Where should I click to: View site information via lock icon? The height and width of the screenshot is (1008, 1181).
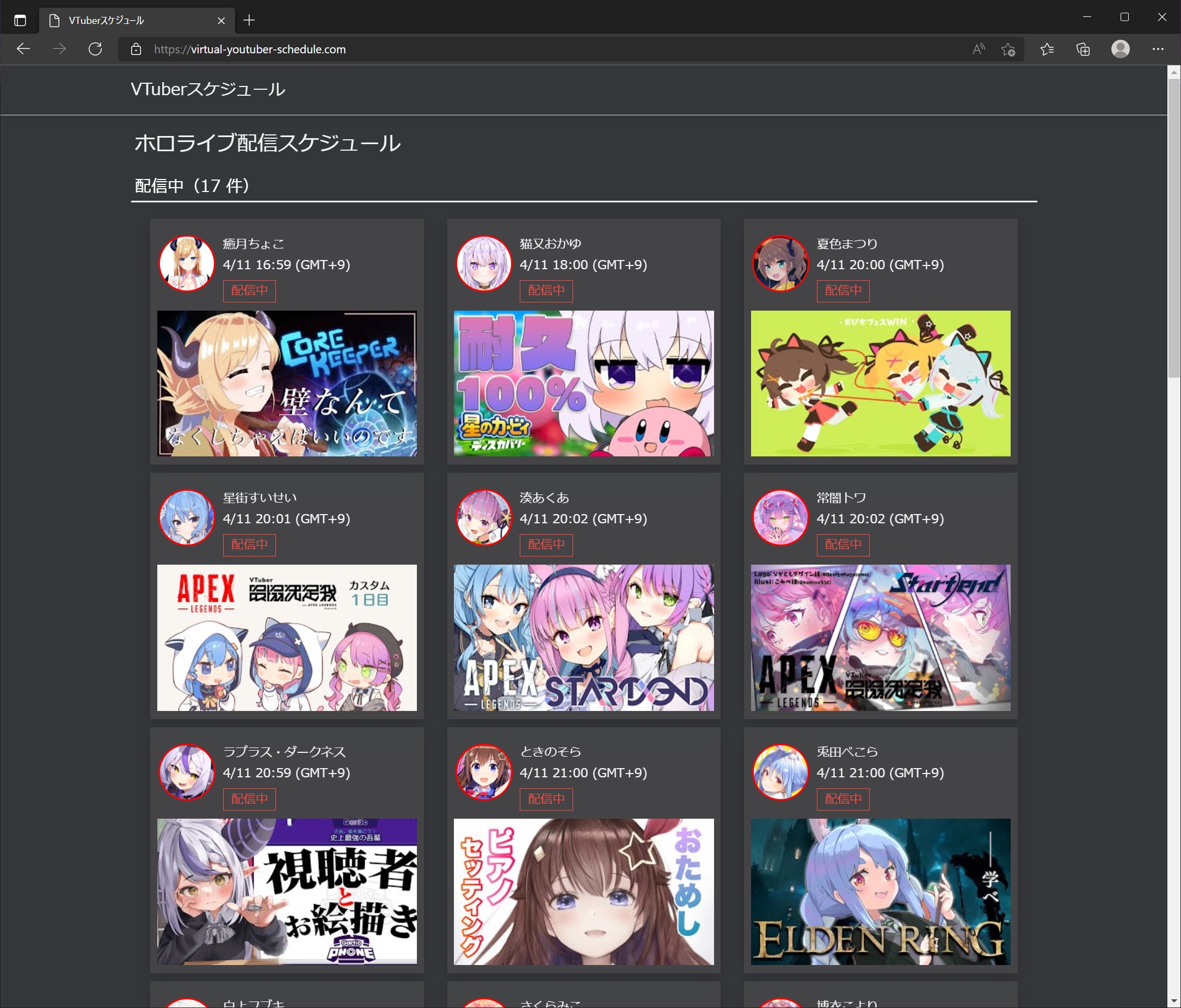click(x=136, y=50)
